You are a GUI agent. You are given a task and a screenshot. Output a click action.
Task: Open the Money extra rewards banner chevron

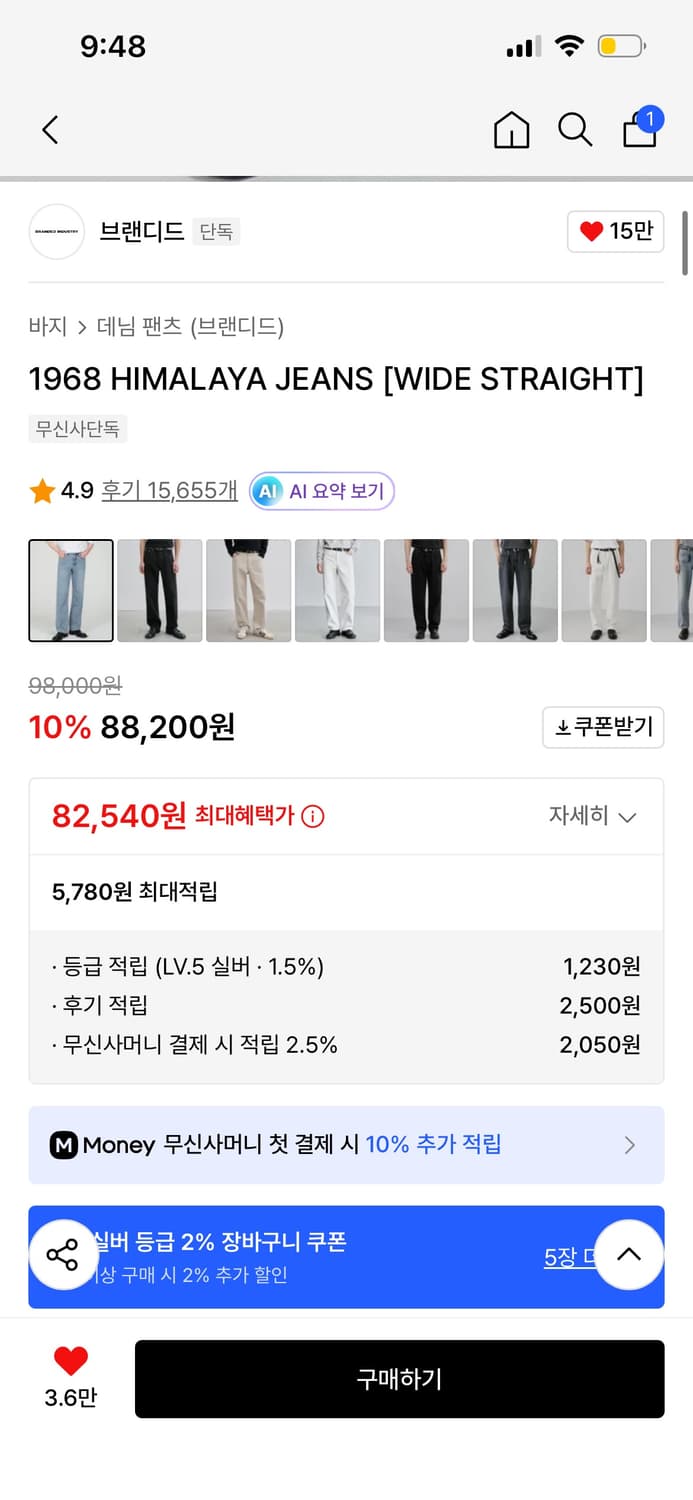(x=628, y=1145)
